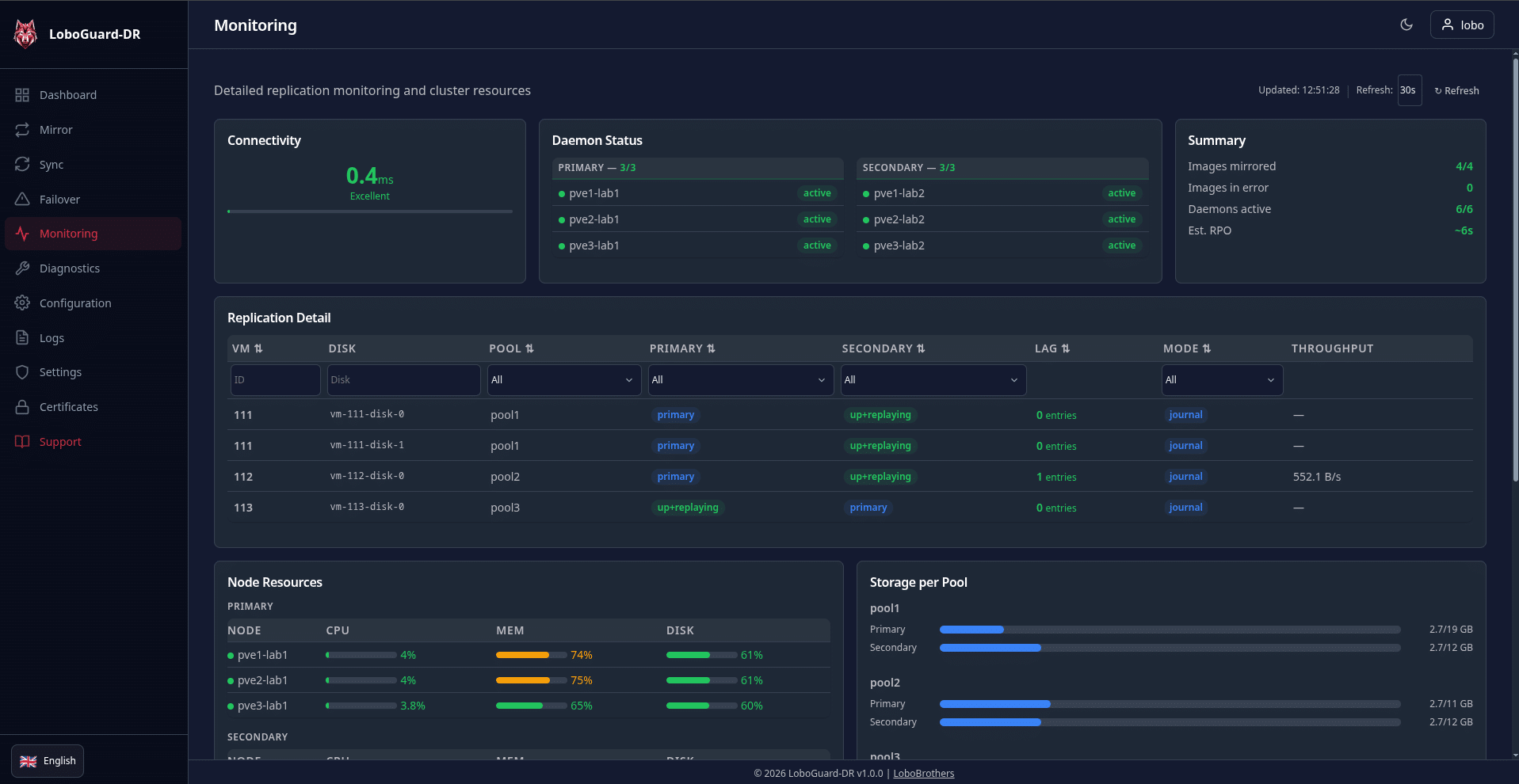
Task: Open the SECONDARY filter dropdown
Action: pos(933,380)
